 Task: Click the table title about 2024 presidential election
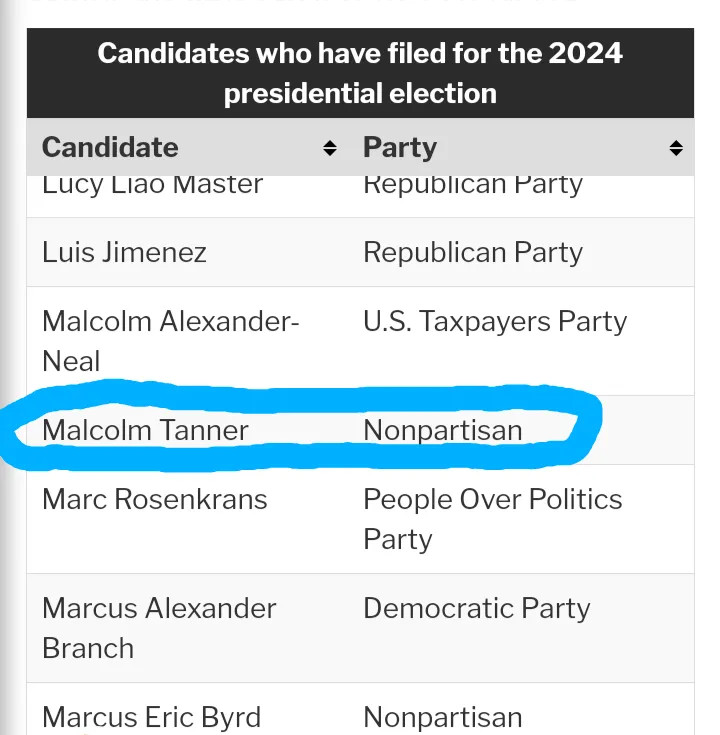click(x=360, y=73)
